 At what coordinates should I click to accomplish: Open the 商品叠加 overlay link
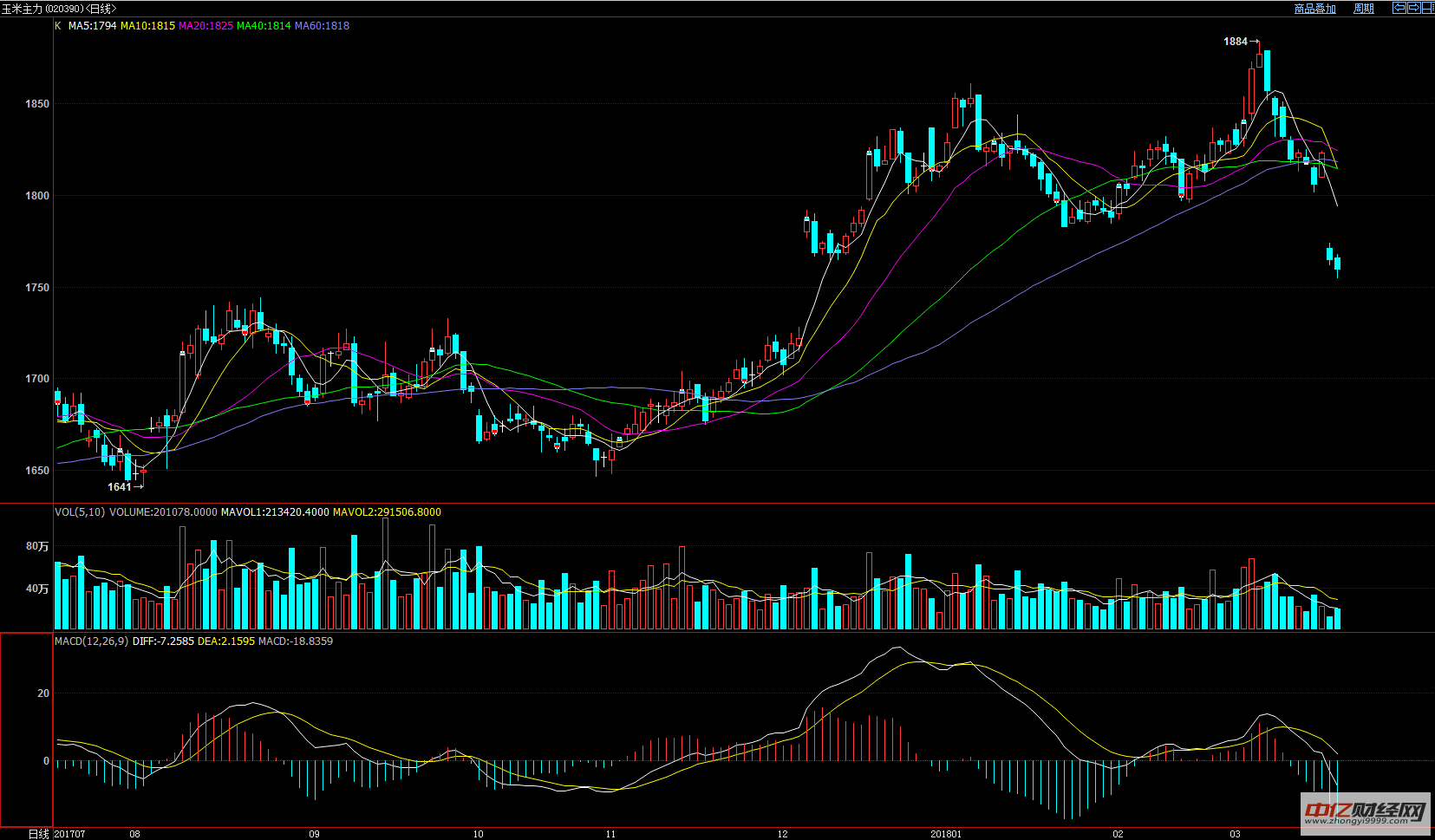click(x=1314, y=9)
